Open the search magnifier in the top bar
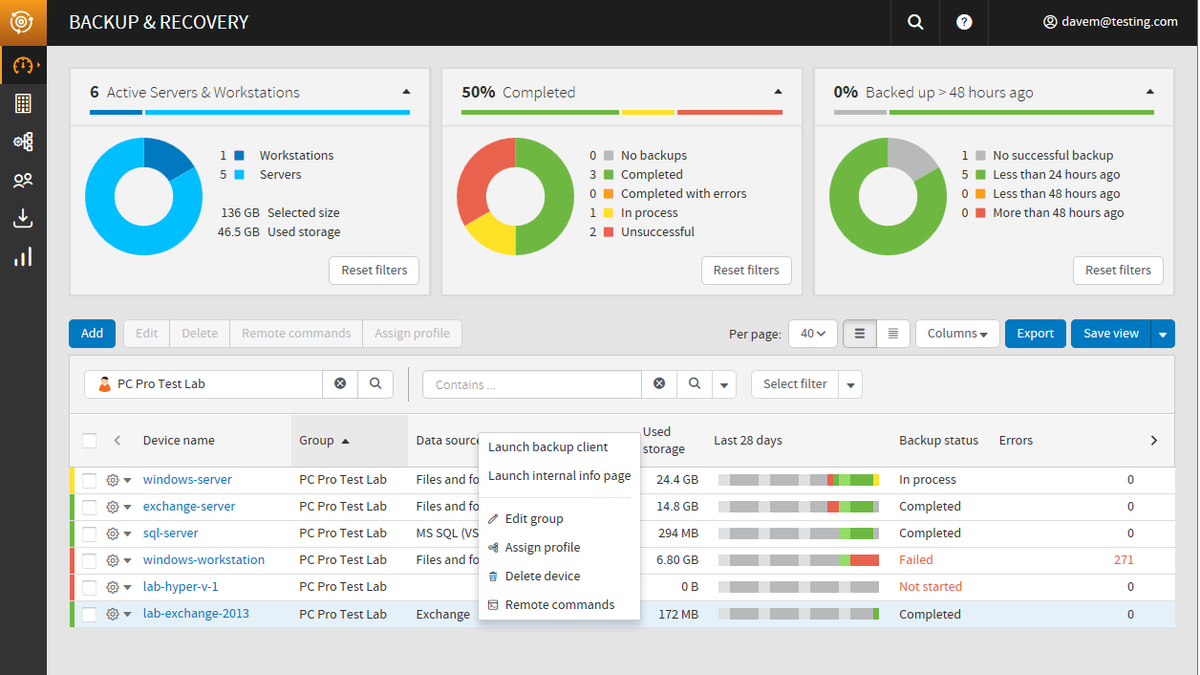 click(x=914, y=22)
